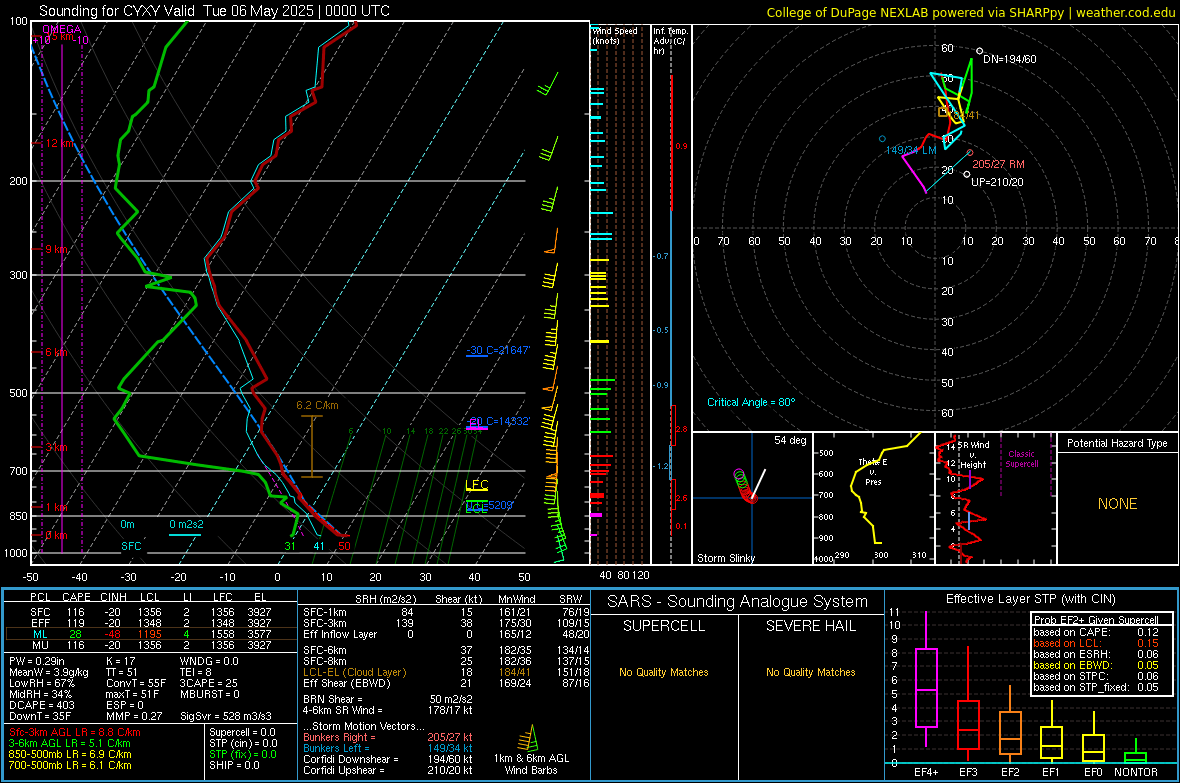The width and height of the screenshot is (1180, 783).
Task: Click the 'Eff Inflow Layer' row
Action: pos(446,634)
